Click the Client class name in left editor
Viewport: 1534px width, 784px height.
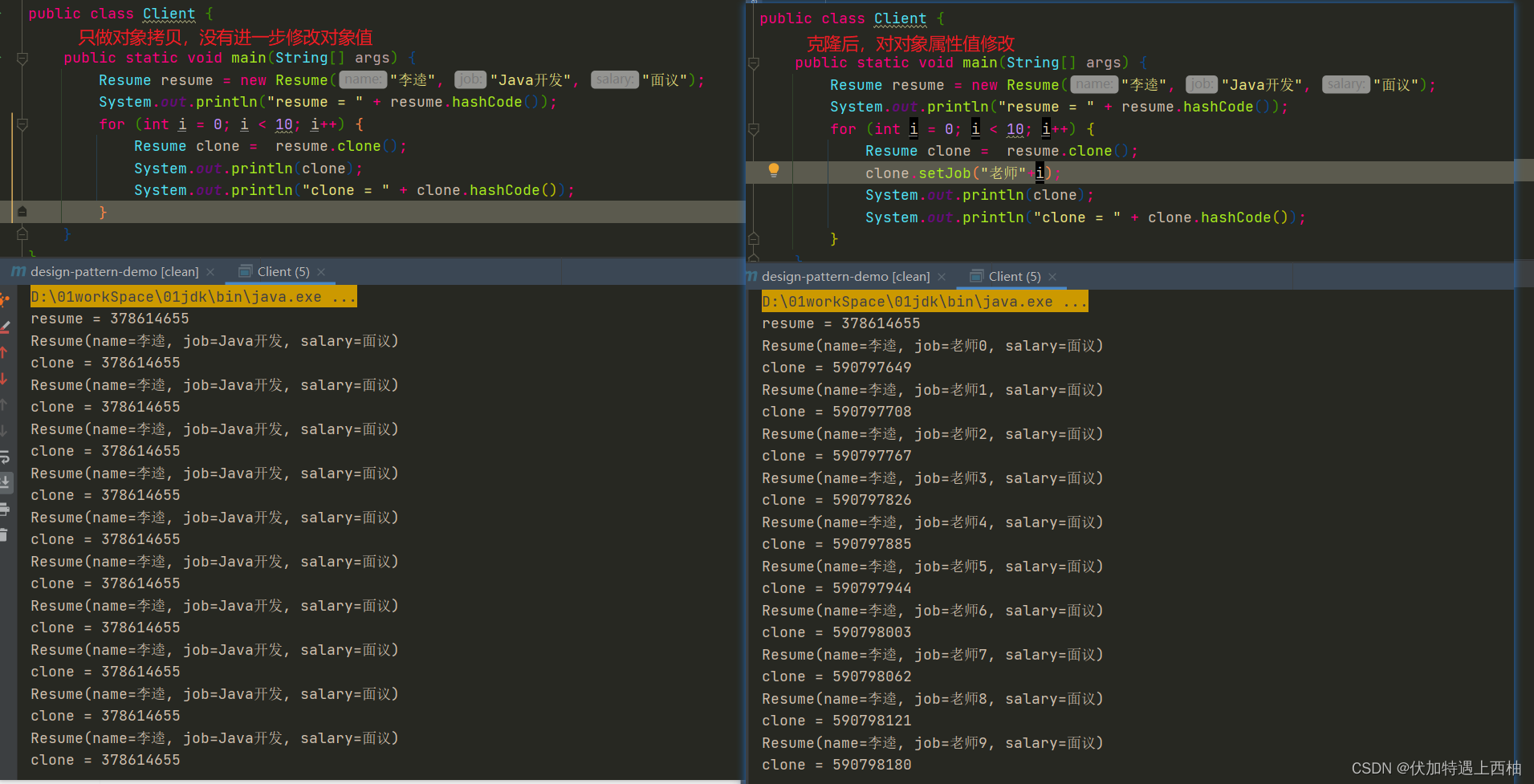(x=169, y=14)
